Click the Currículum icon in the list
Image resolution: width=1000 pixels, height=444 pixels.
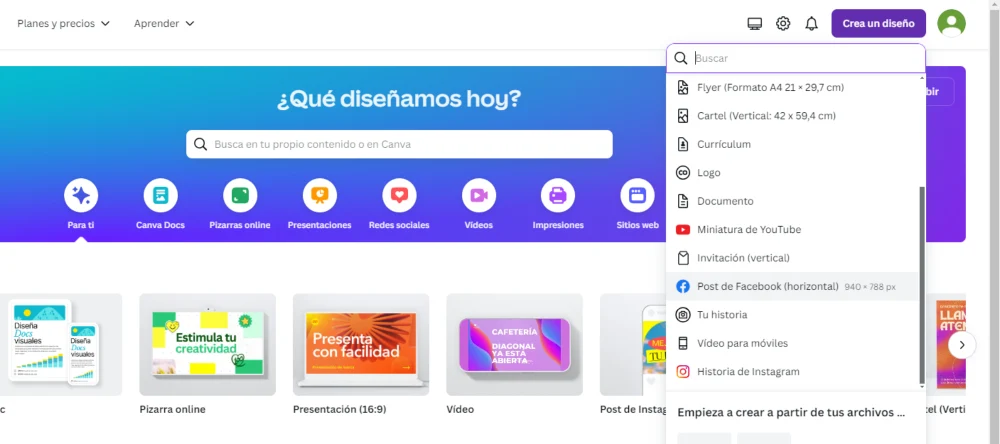coord(683,144)
